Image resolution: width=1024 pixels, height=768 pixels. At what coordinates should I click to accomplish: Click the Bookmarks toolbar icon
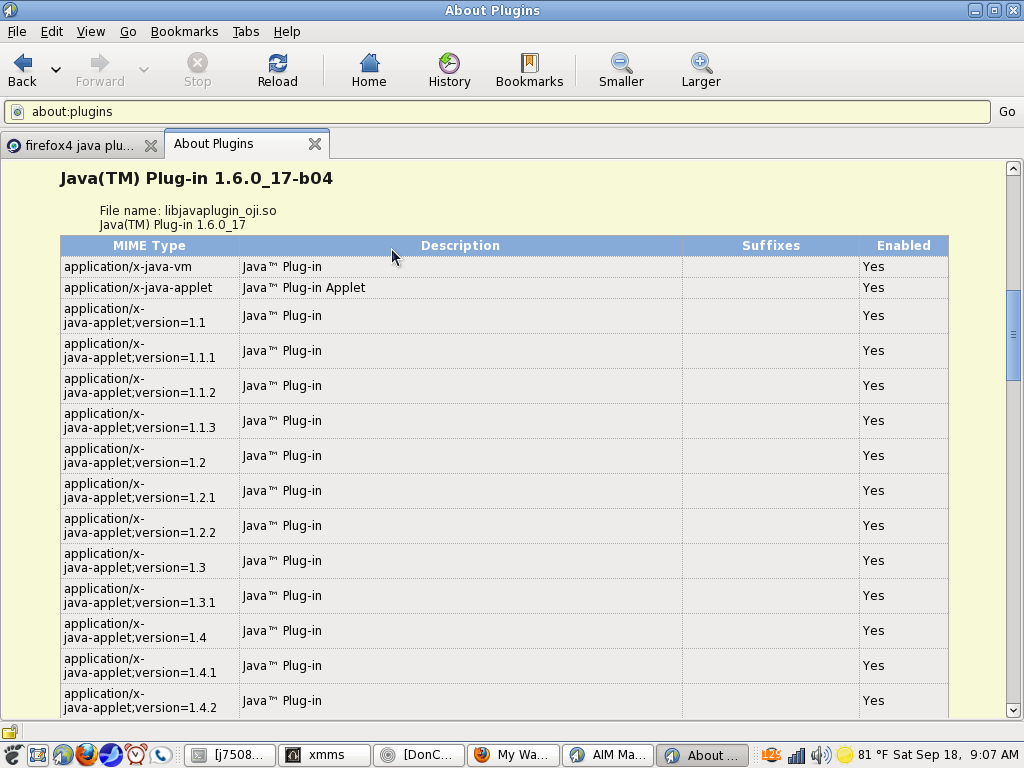[x=529, y=63]
